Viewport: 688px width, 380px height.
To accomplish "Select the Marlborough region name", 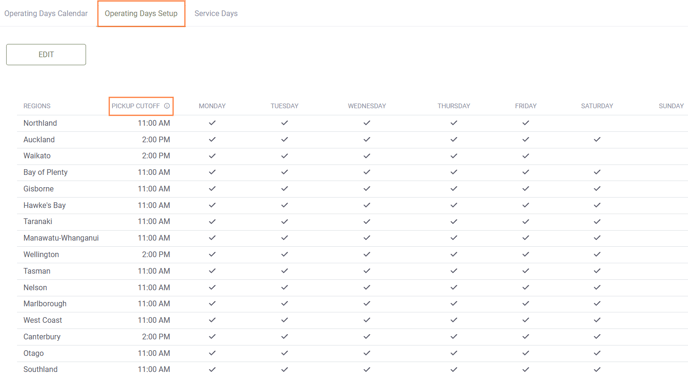I will pyautogui.click(x=45, y=304).
